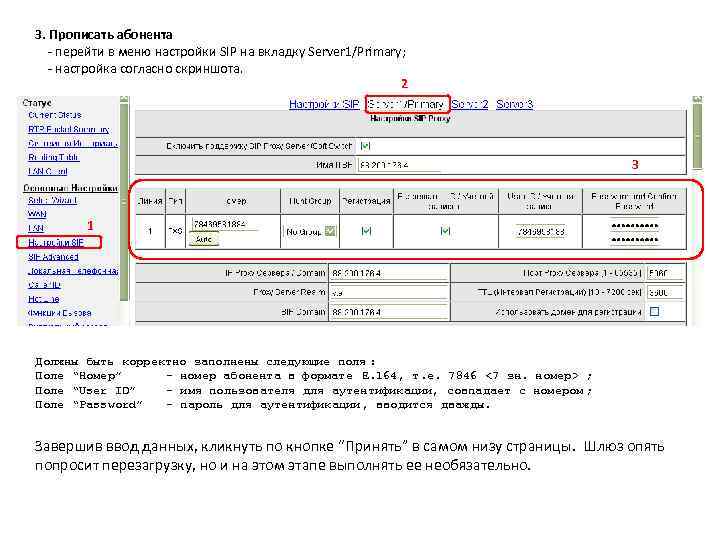
Task: Click the left sidebar scrollbar thumb
Action: coord(124,202)
